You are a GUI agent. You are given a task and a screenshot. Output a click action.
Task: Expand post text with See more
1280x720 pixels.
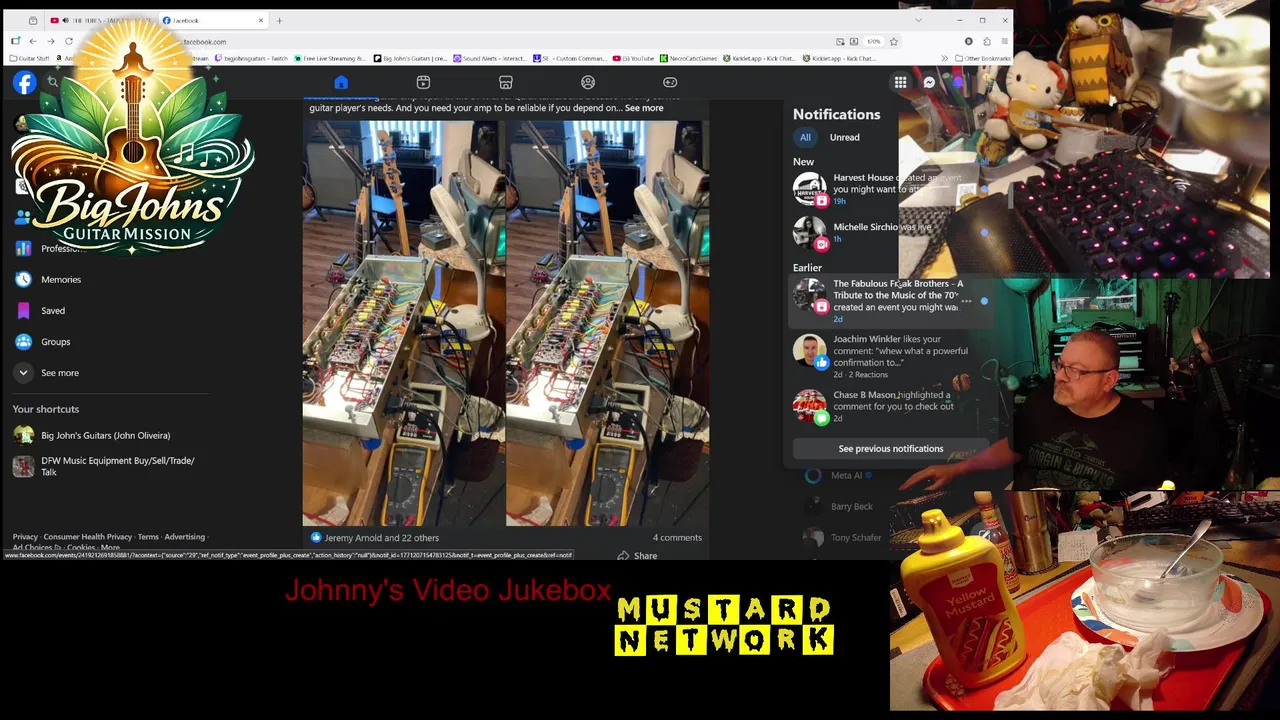click(x=644, y=108)
